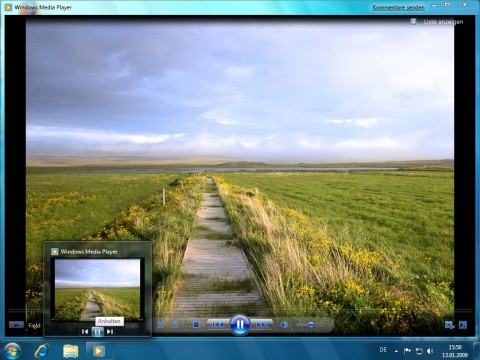
Task: Mute the sound with the speaker button
Action: pos(284,324)
